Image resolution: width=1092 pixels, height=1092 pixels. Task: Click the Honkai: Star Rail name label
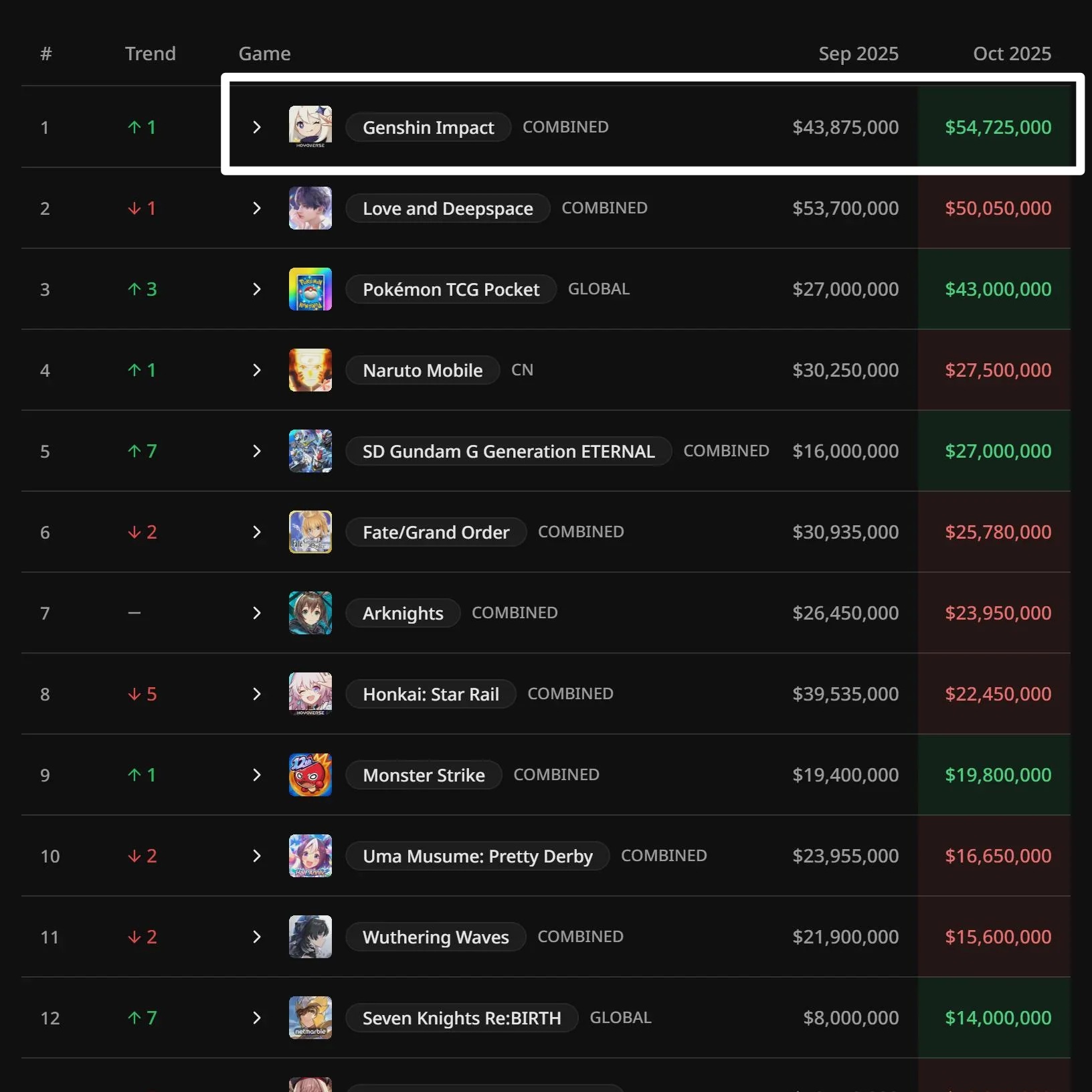[431, 694]
